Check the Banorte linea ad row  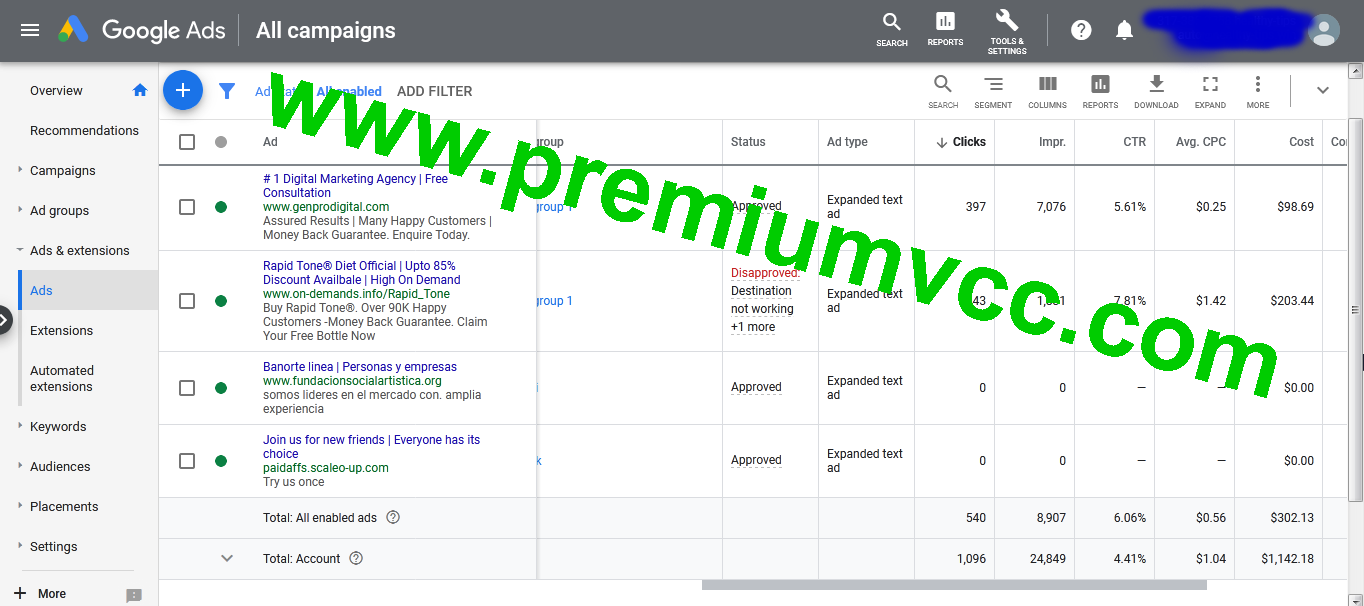(186, 387)
